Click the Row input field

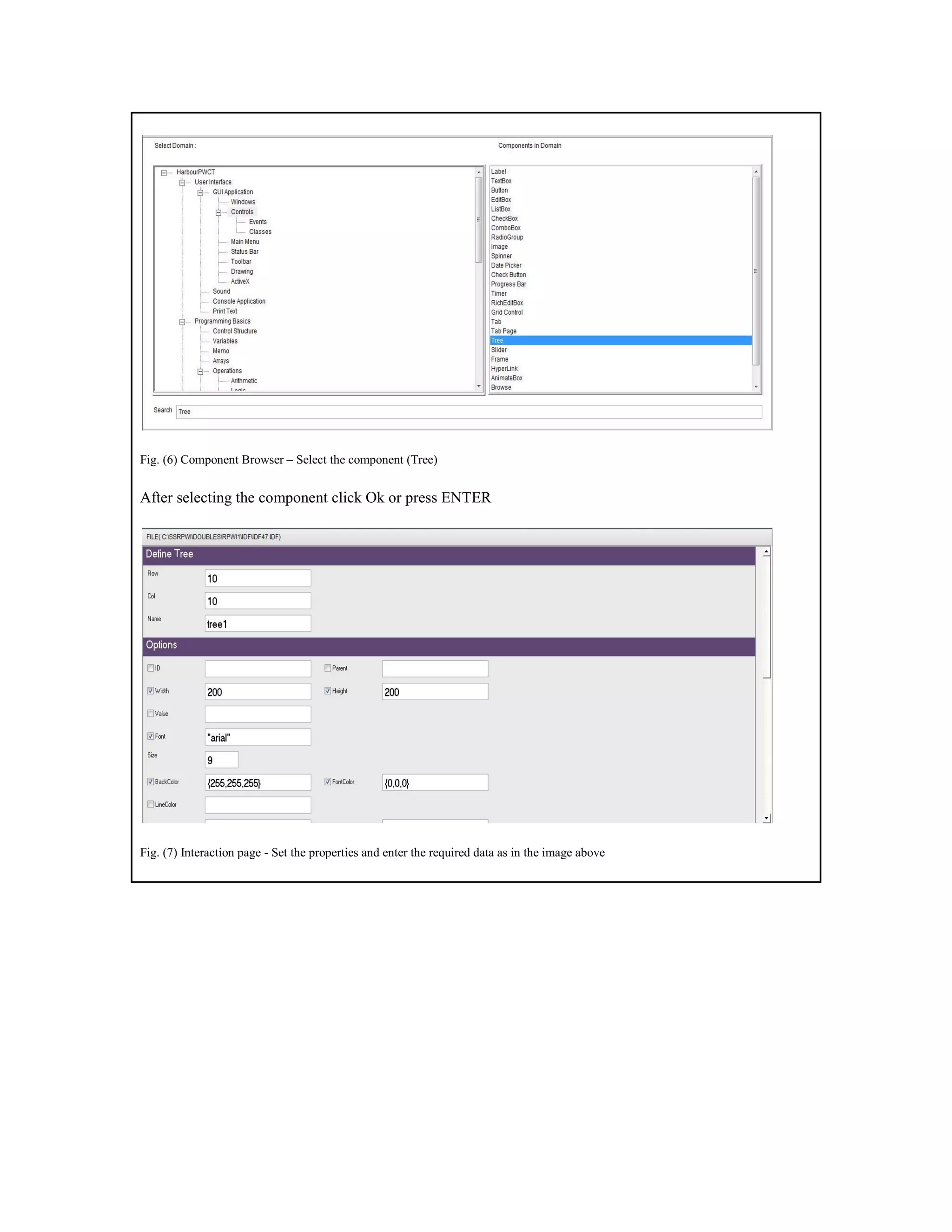pyautogui.click(x=258, y=578)
